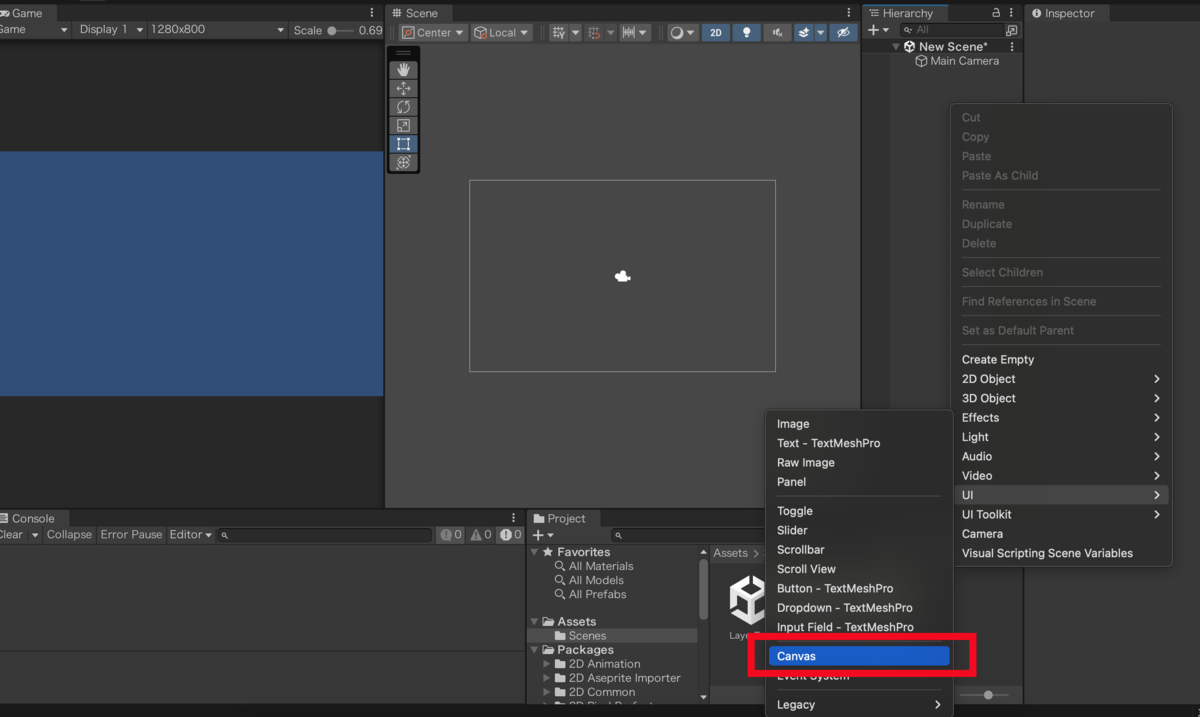The height and width of the screenshot is (717, 1200).
Task: Toggle 2D view mode in Scene
Action: pos(715,32)
